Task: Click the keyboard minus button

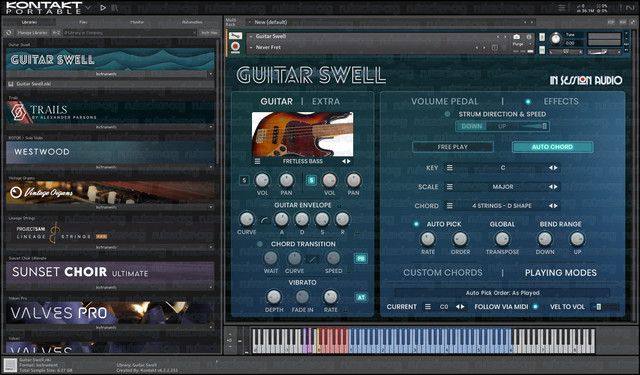Action: click(x=240, y=341)
